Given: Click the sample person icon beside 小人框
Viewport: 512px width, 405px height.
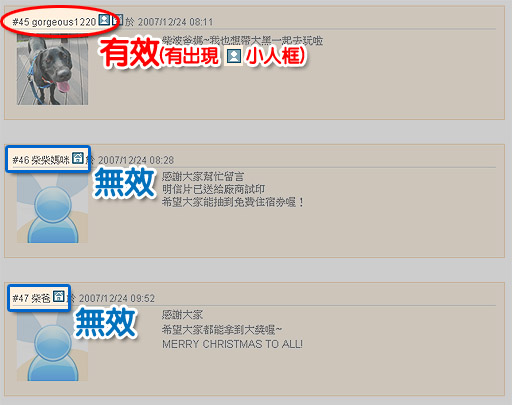Looking at the screenshot, I should pos(234,56).
